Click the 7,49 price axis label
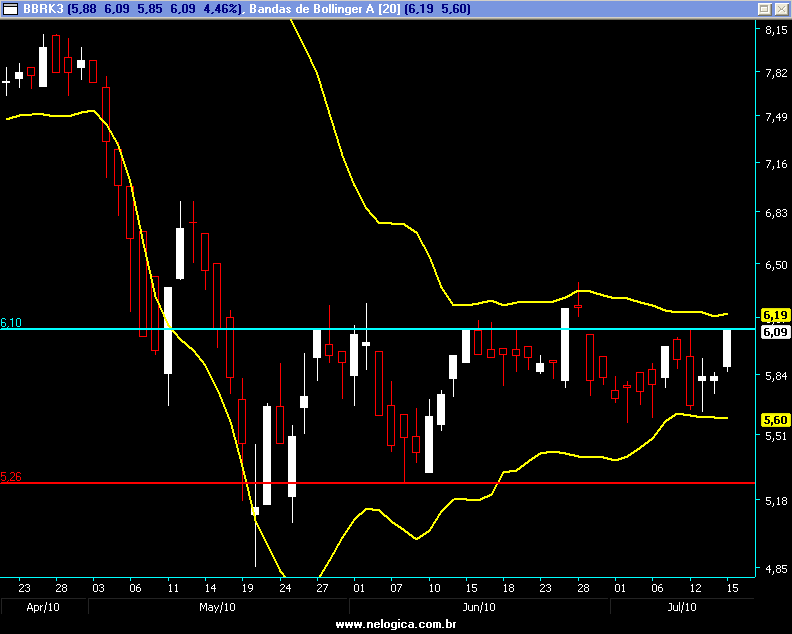792x634 pixels. 776,117
